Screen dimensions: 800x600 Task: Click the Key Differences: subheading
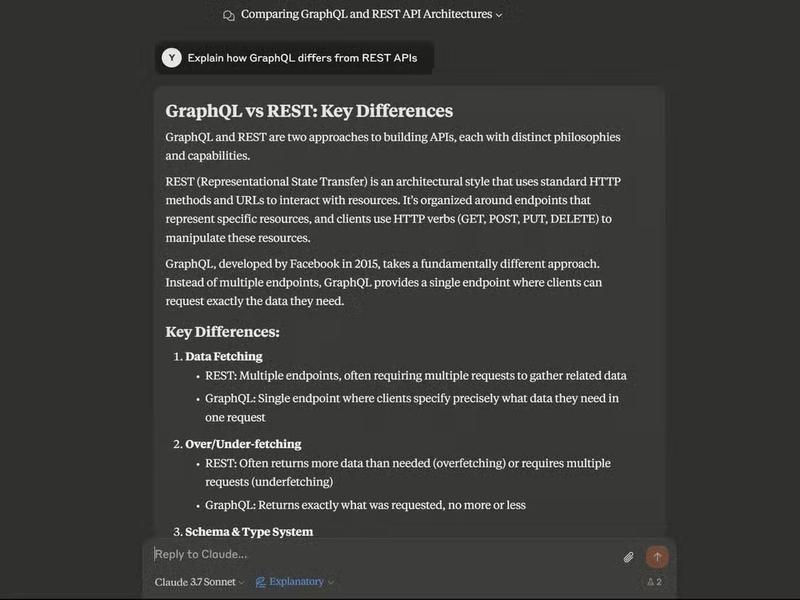[x=222, y=332]
